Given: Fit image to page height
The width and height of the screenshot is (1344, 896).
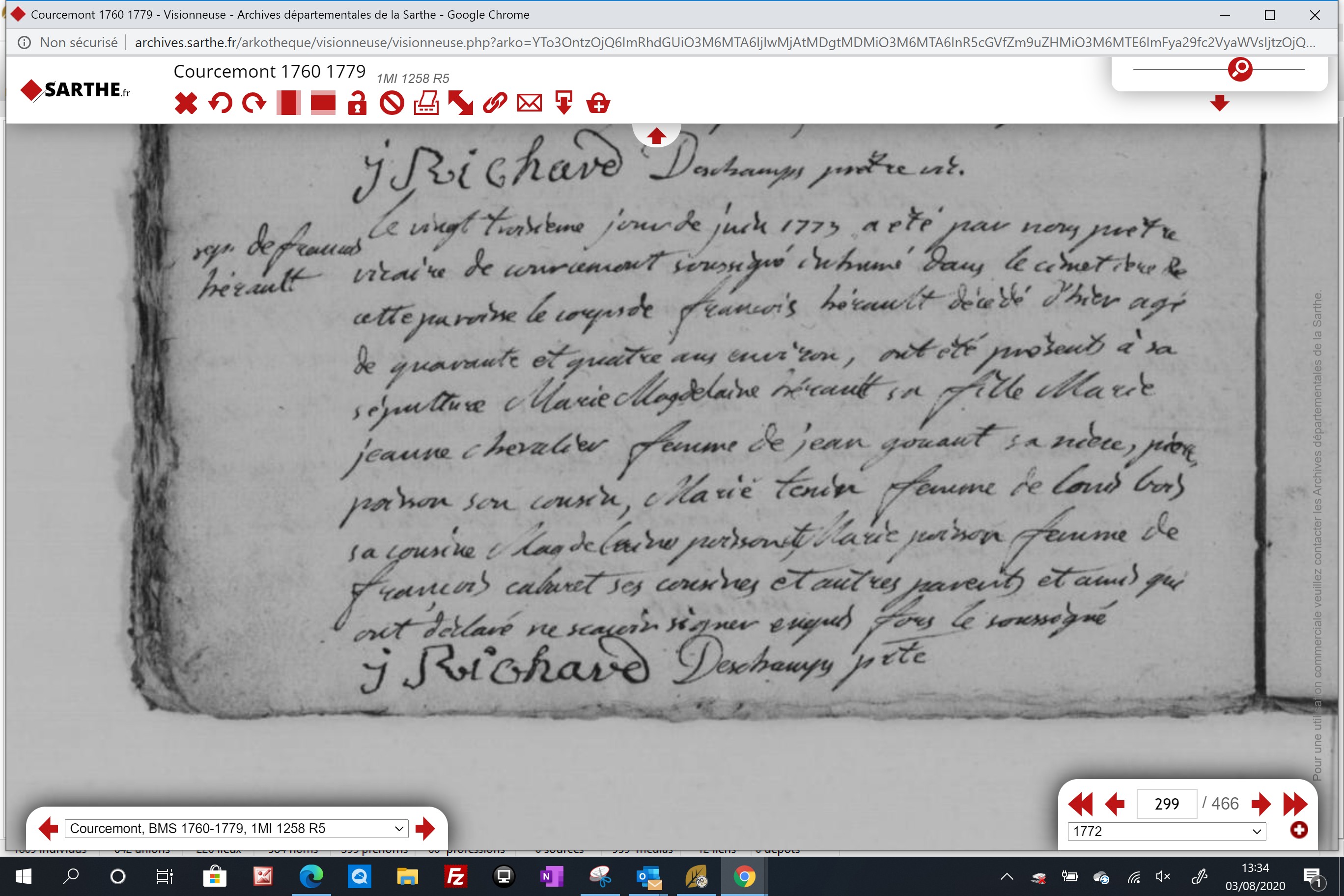Looking at the screenshot, I should [x=288, y=104].
